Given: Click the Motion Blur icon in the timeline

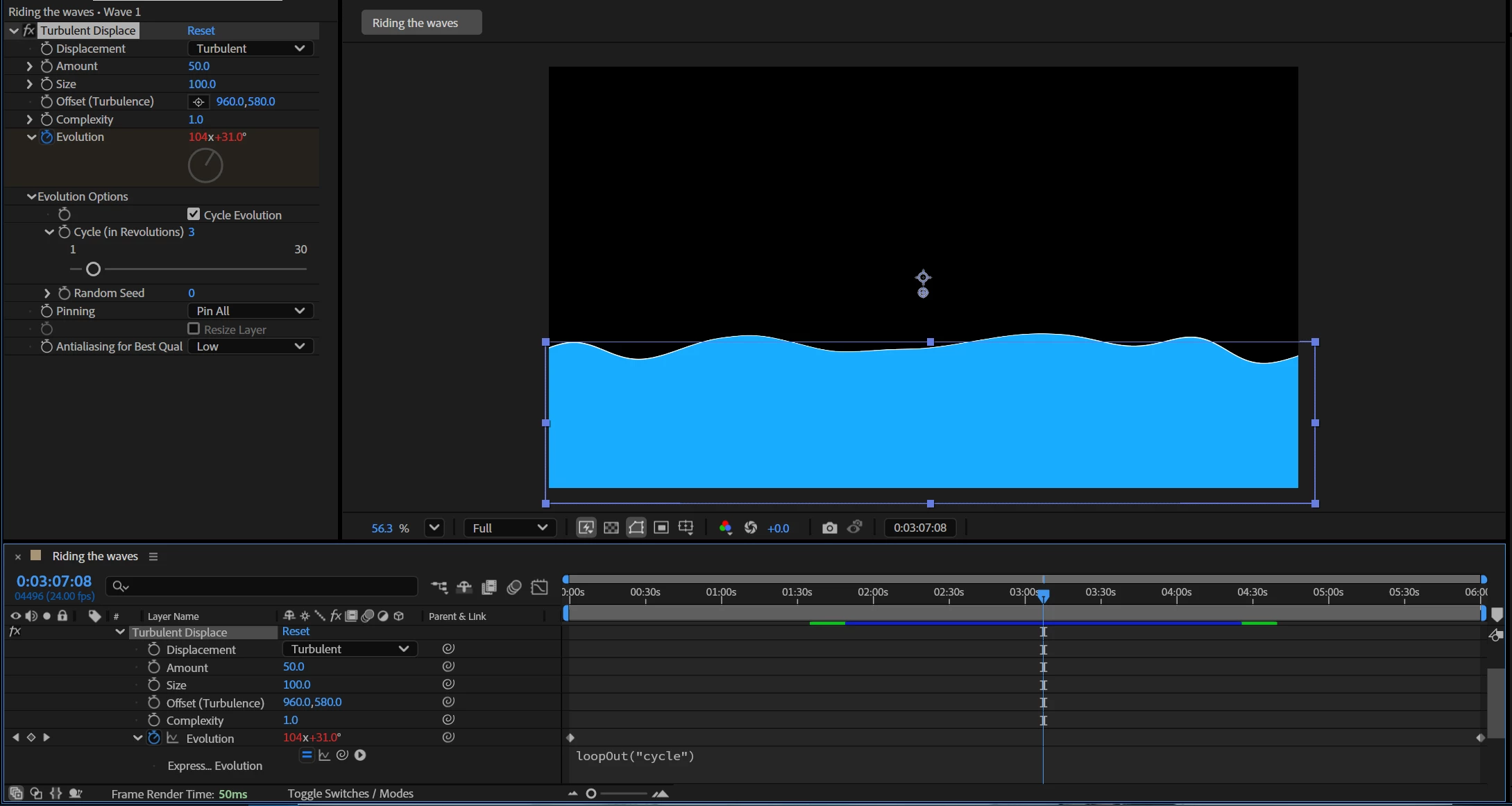Looking at the screenshot, I should (514, 587).
